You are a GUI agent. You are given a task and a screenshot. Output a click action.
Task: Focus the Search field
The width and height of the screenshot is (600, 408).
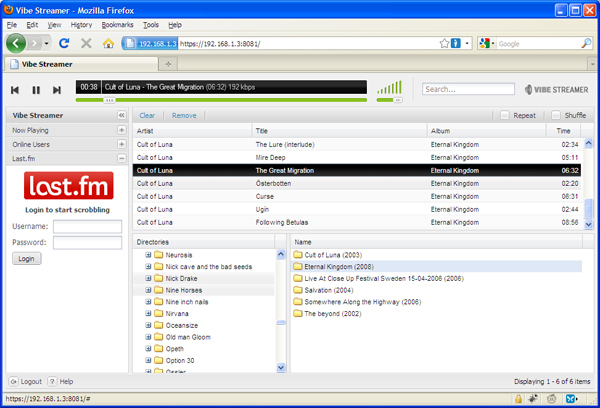click(x=468, y=89)
